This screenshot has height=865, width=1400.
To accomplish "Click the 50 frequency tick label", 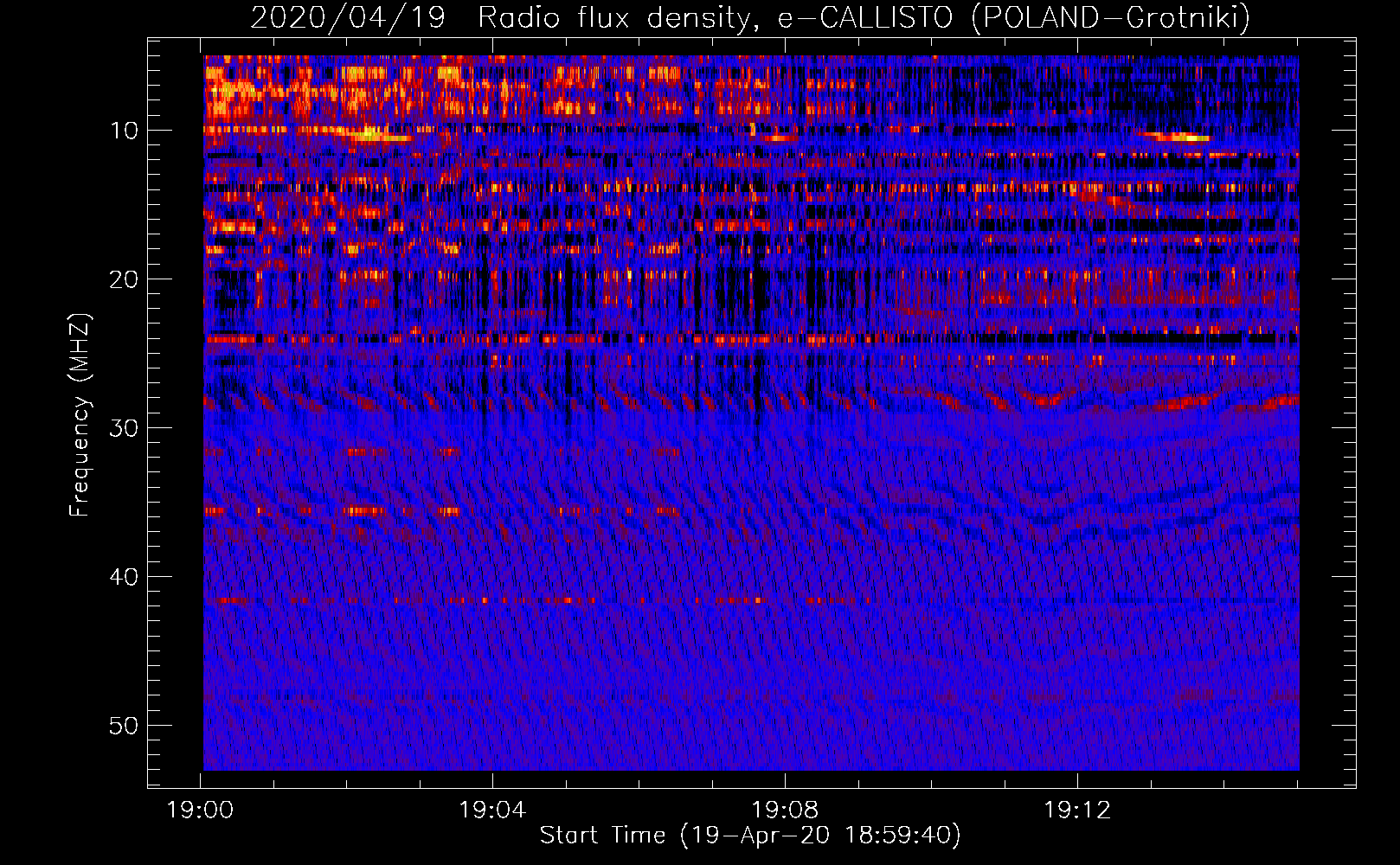I will pyautogui.click(x=124, y=726).
